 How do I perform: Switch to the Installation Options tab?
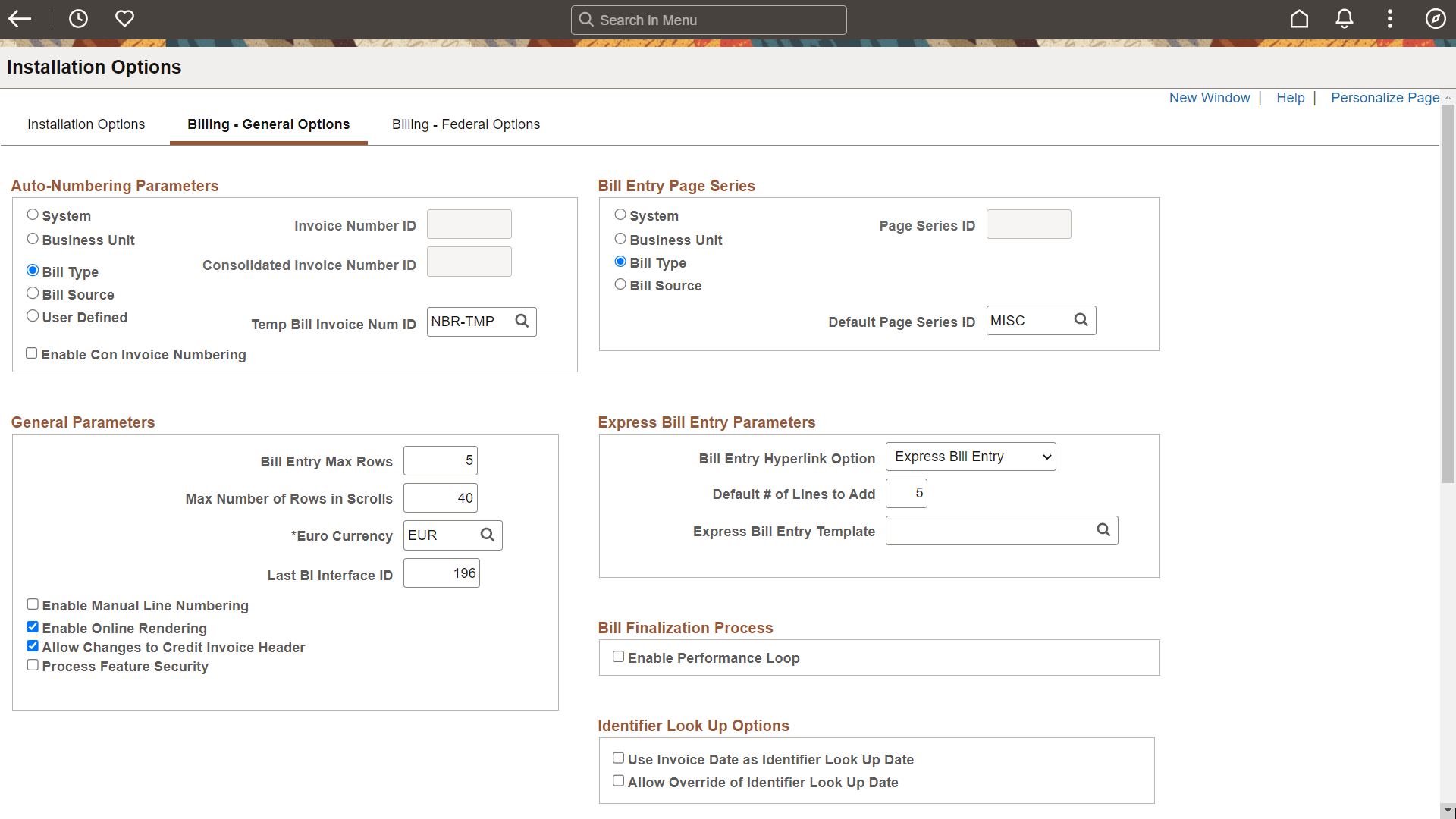pyautogui.click(x=85, y=124)
